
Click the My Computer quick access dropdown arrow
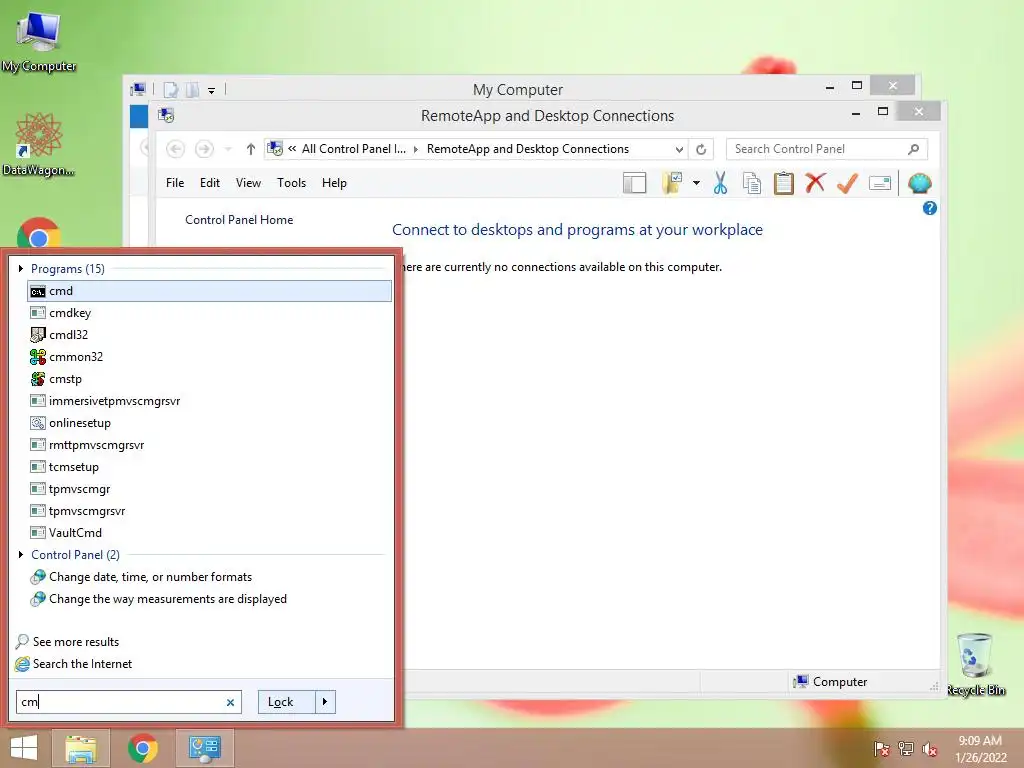coord(212,90)
